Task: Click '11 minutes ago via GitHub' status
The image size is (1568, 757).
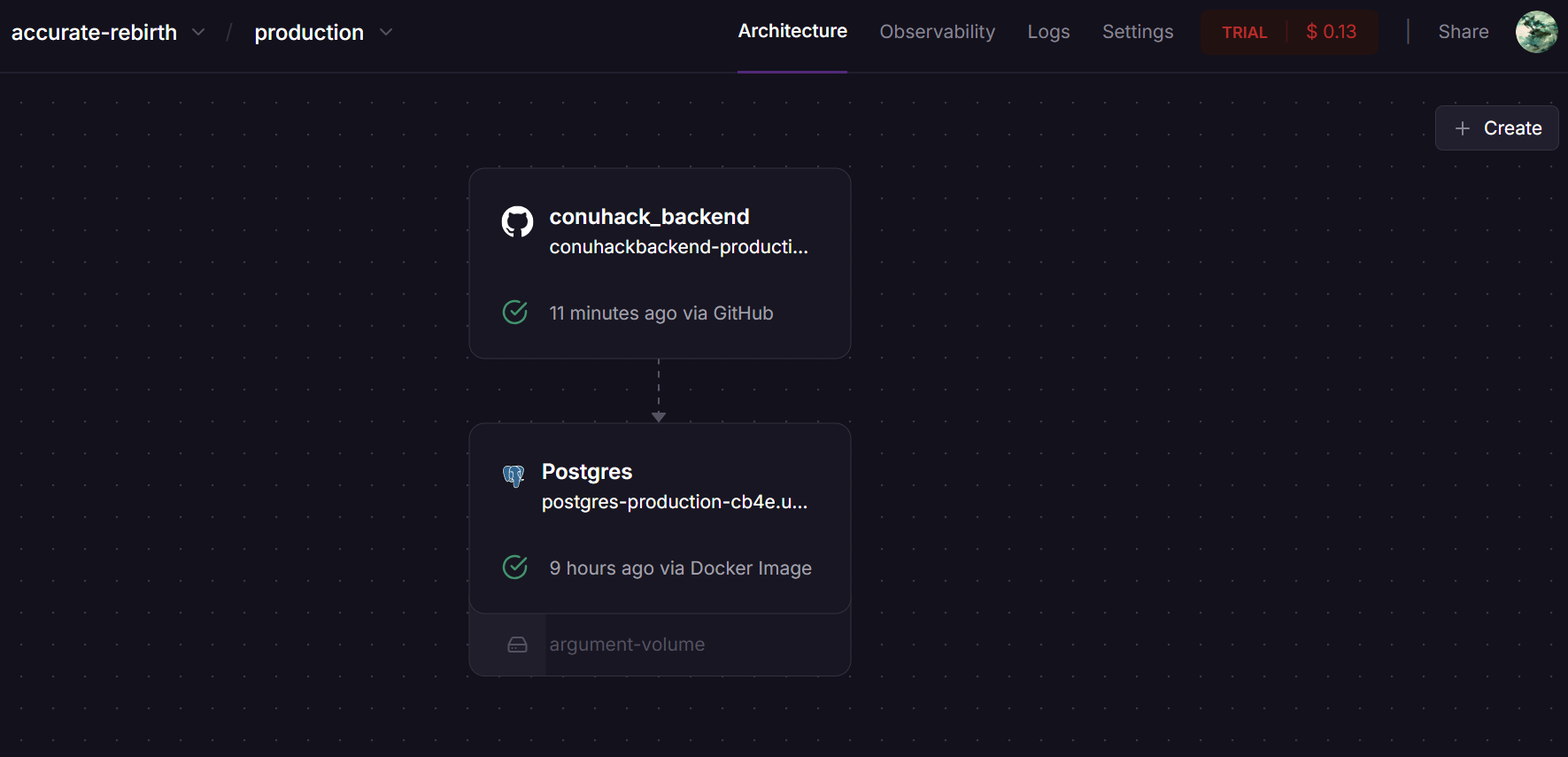Action: (x=660, y=313)
